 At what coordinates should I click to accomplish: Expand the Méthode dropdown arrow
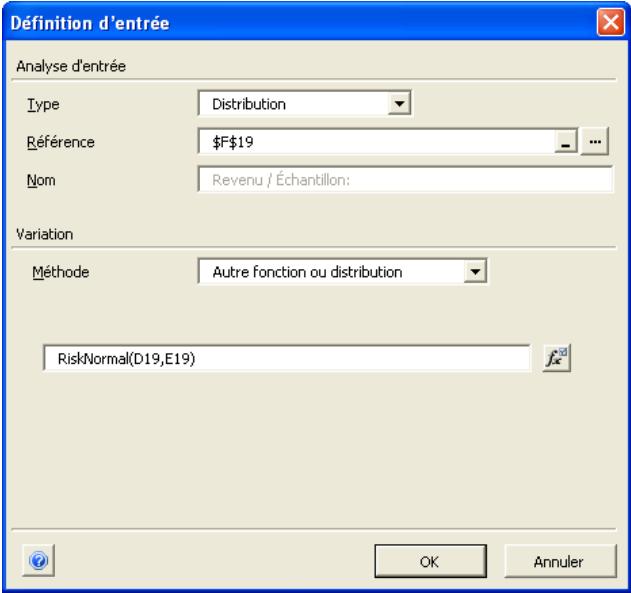tap(476, 270)
